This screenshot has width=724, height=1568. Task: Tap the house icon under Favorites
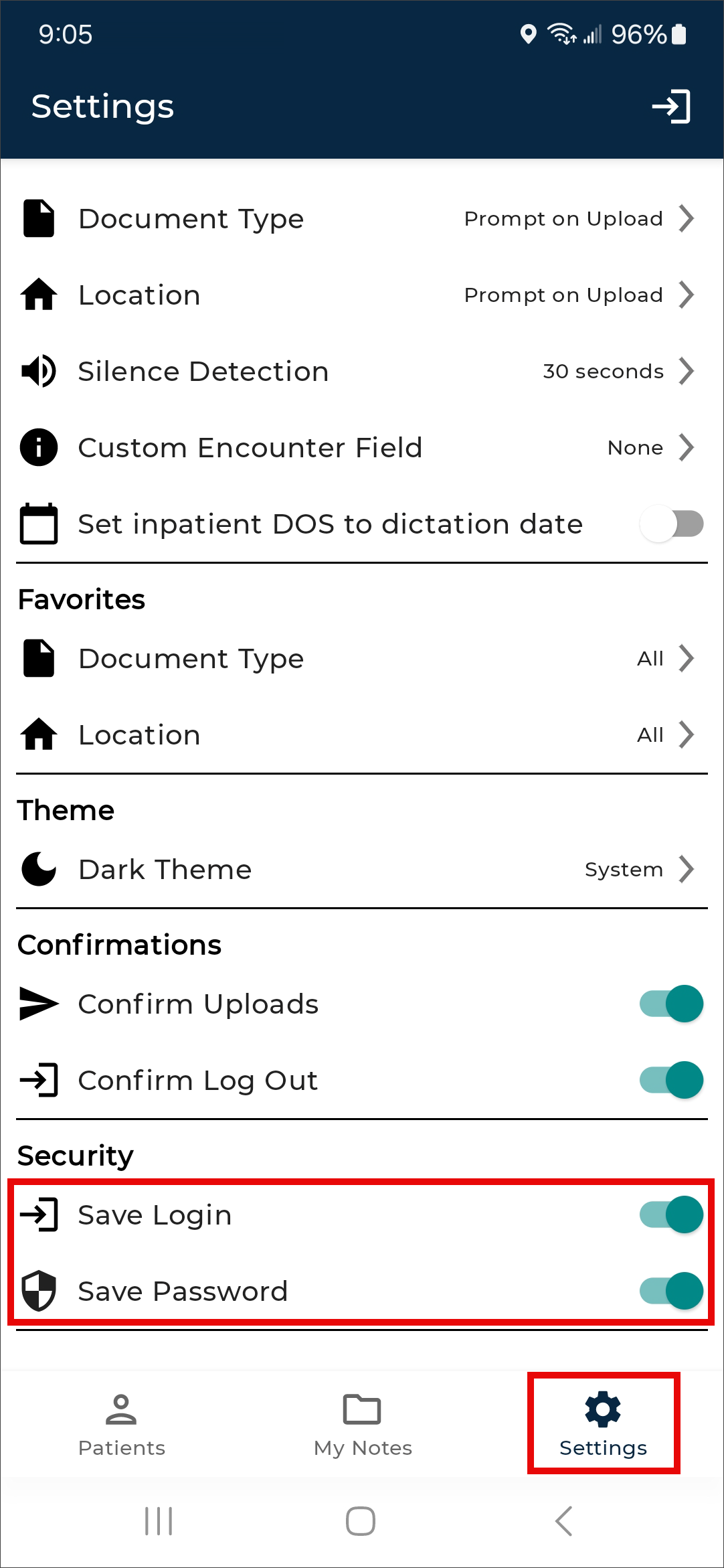(x=39, y=734)
